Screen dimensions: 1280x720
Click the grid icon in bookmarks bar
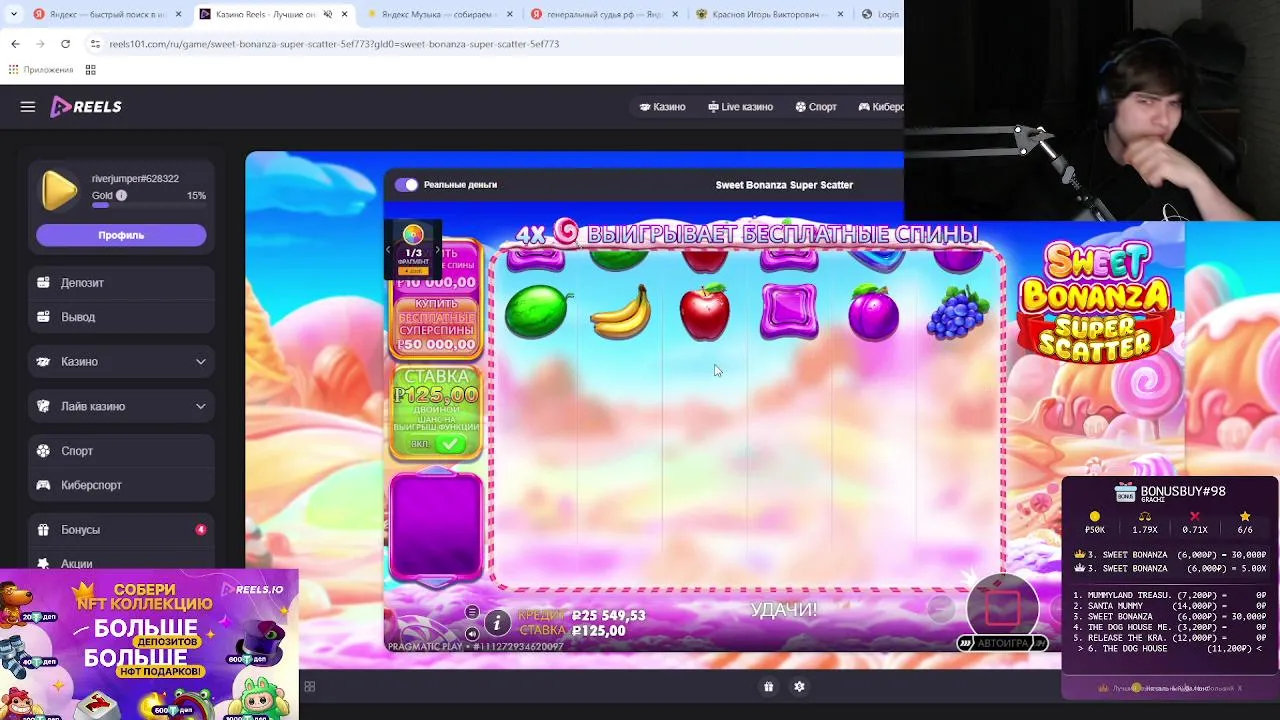[90, 70]
